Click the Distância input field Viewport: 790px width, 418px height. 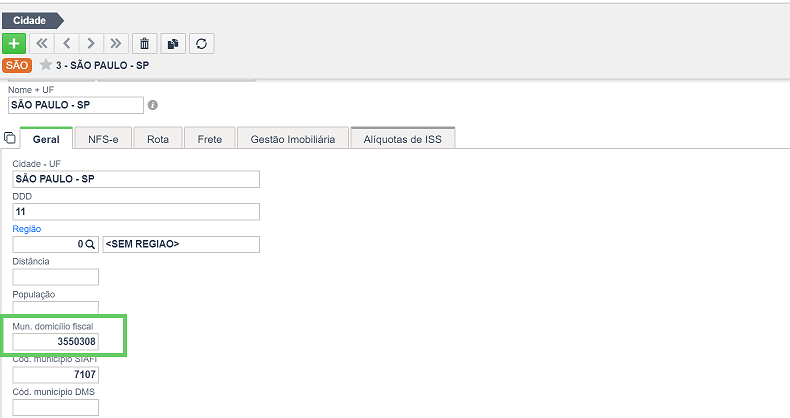tap(55, 276)
